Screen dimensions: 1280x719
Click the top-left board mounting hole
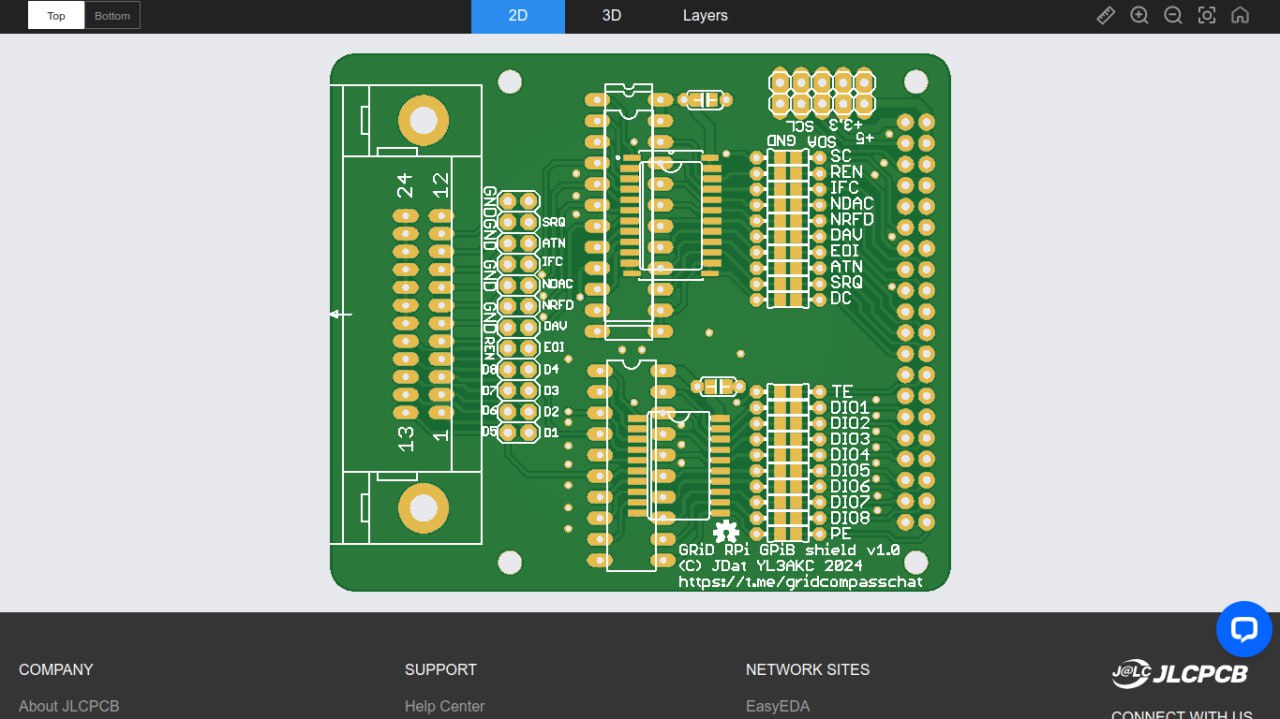point(510,82)
